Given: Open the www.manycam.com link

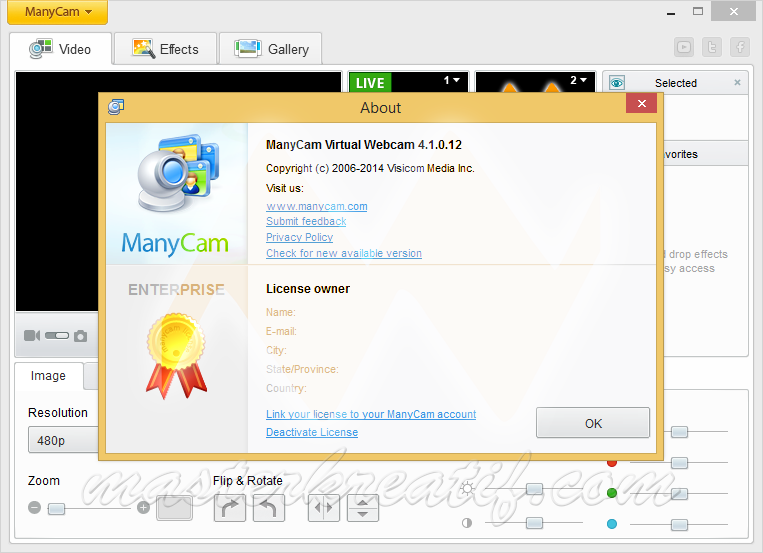Looking at the screenshot, I should 317,206.
